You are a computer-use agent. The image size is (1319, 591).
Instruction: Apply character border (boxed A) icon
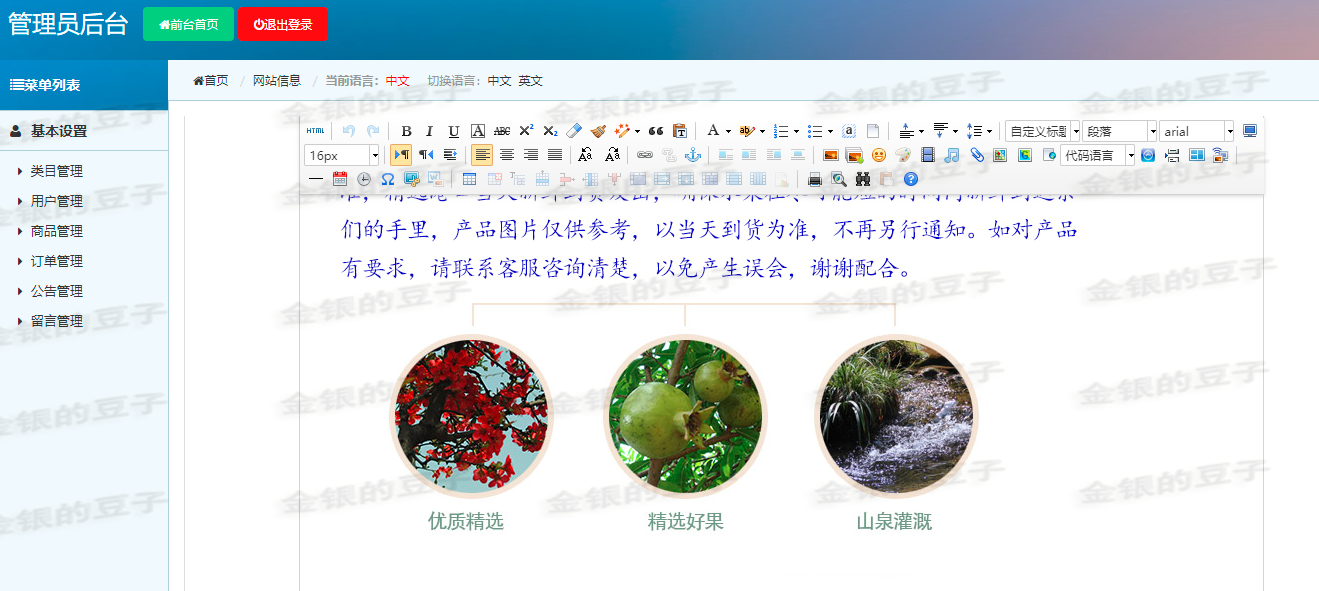coord(478,131)
